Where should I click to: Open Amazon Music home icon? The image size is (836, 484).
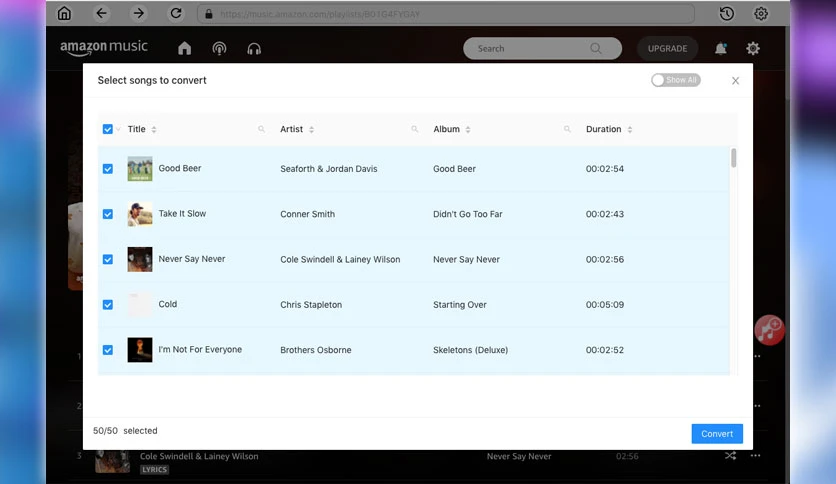tap(184, 49)
